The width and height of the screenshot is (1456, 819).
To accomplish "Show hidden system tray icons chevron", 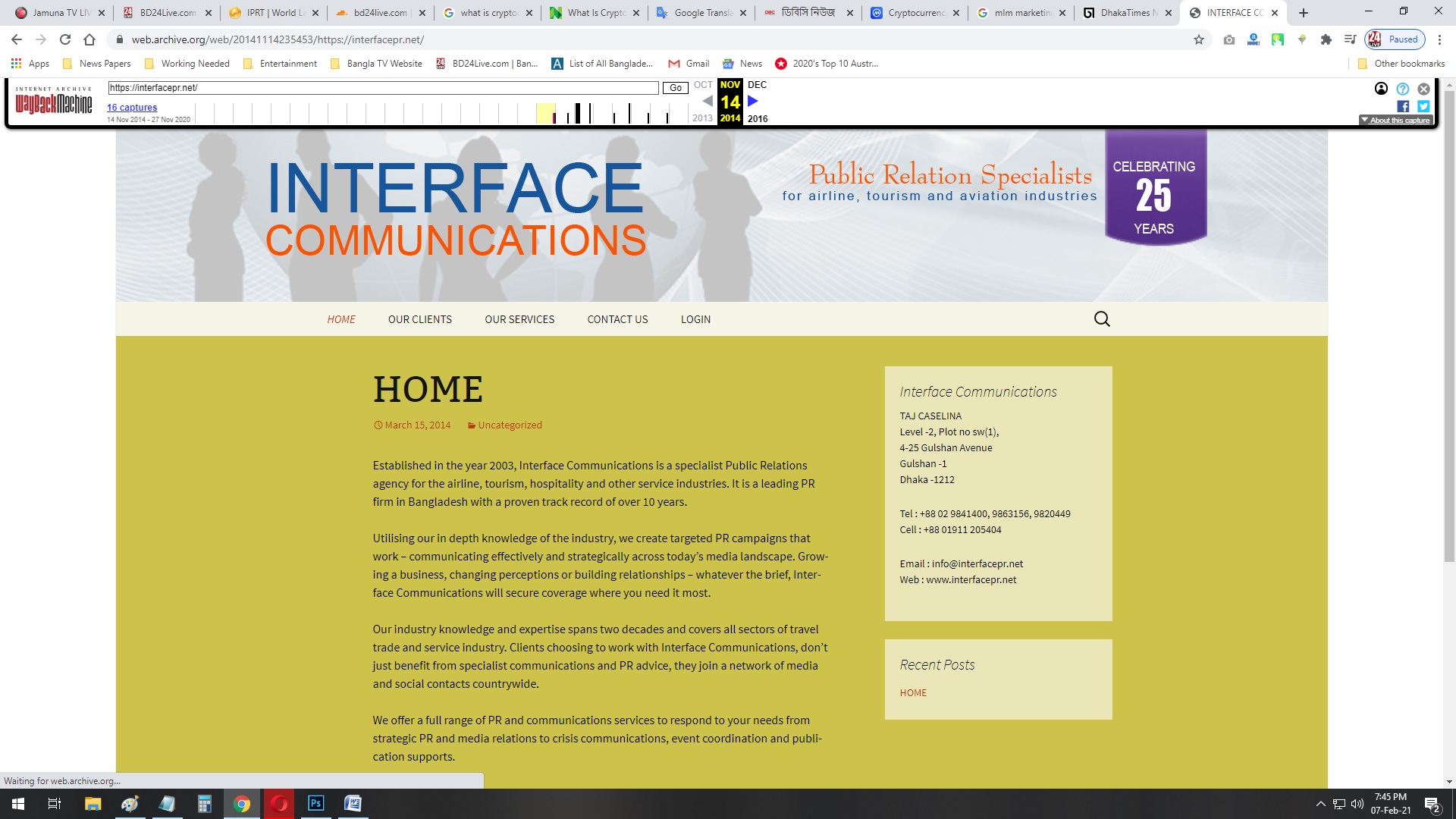I will click(1320, 804).
